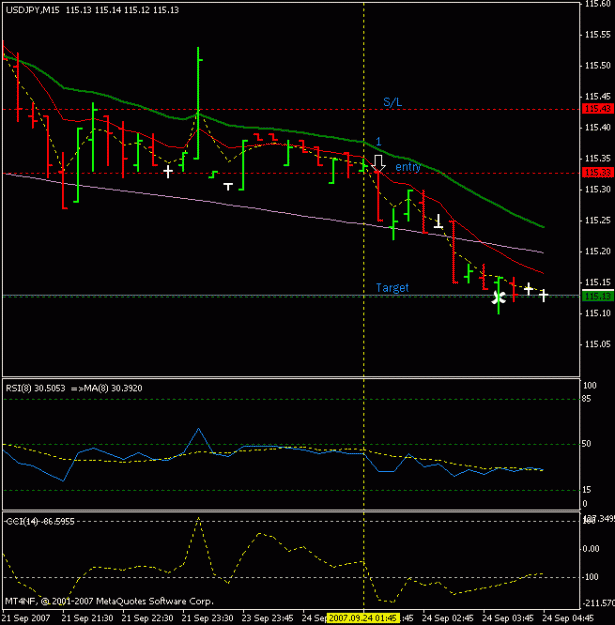The image size is (615, 625).
Task: Click the 115.55 price axis label
Action: pos(597,35)
